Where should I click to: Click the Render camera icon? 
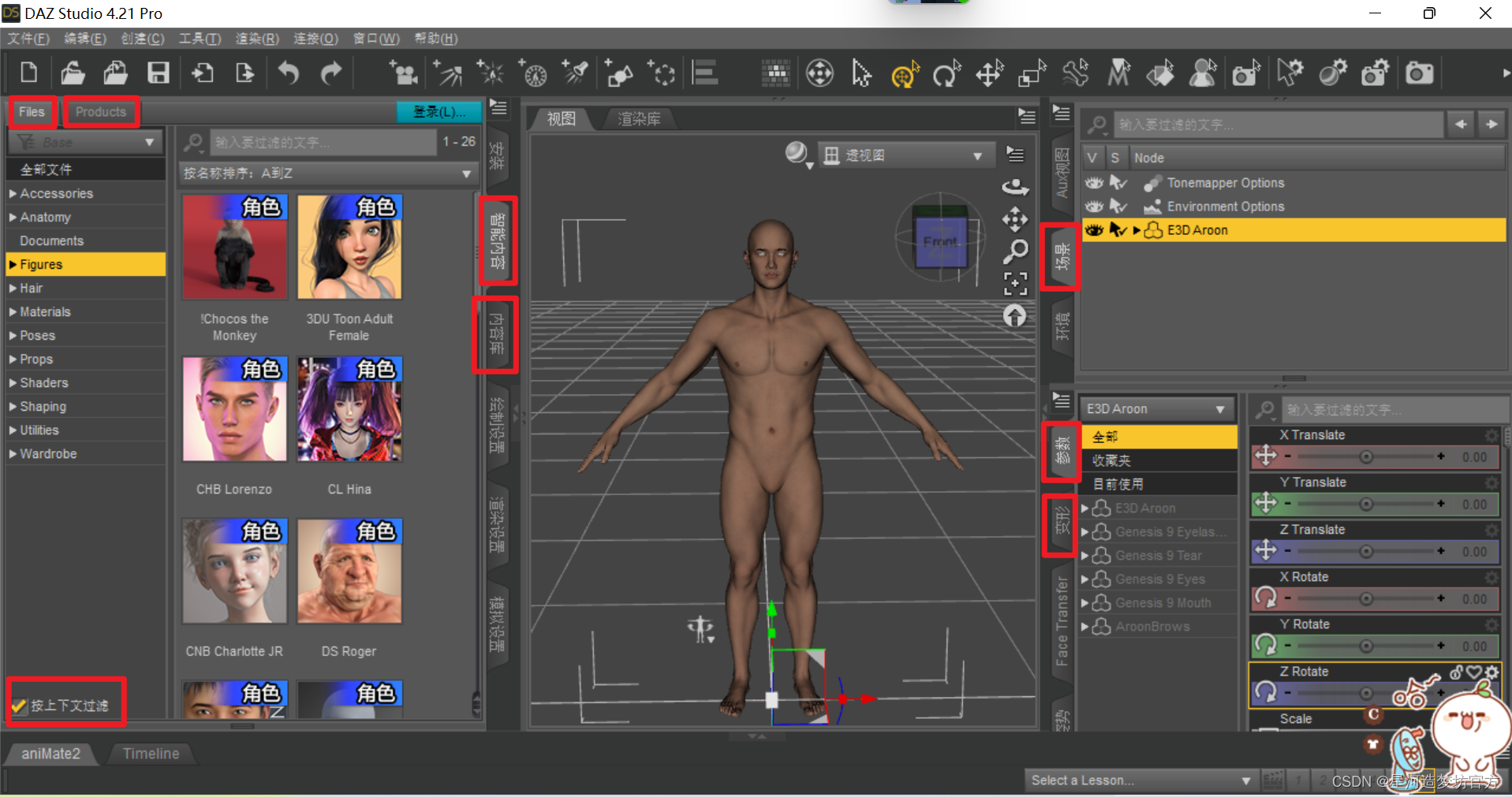1419,74
